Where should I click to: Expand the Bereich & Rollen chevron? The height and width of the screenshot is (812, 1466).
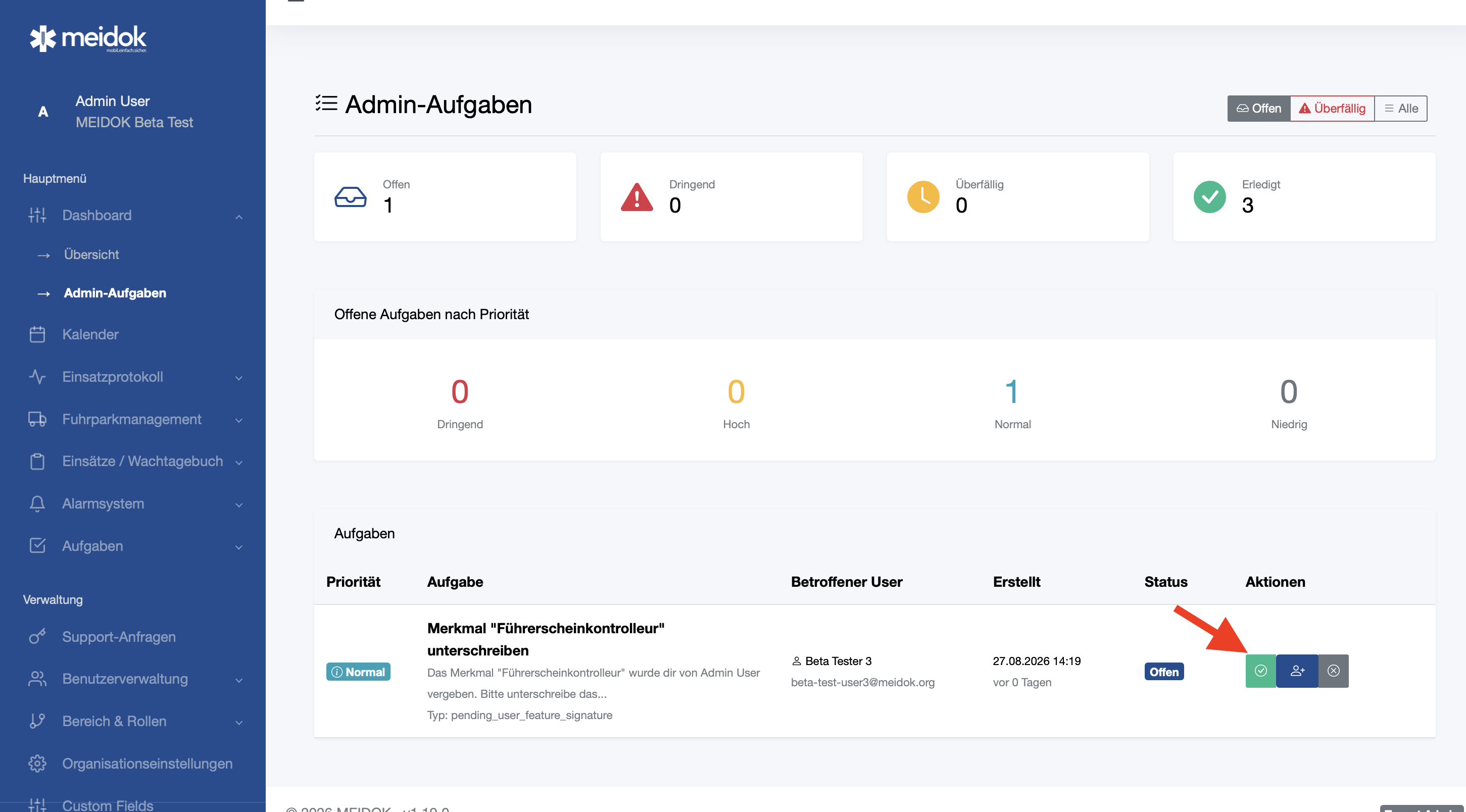[239, 723]
